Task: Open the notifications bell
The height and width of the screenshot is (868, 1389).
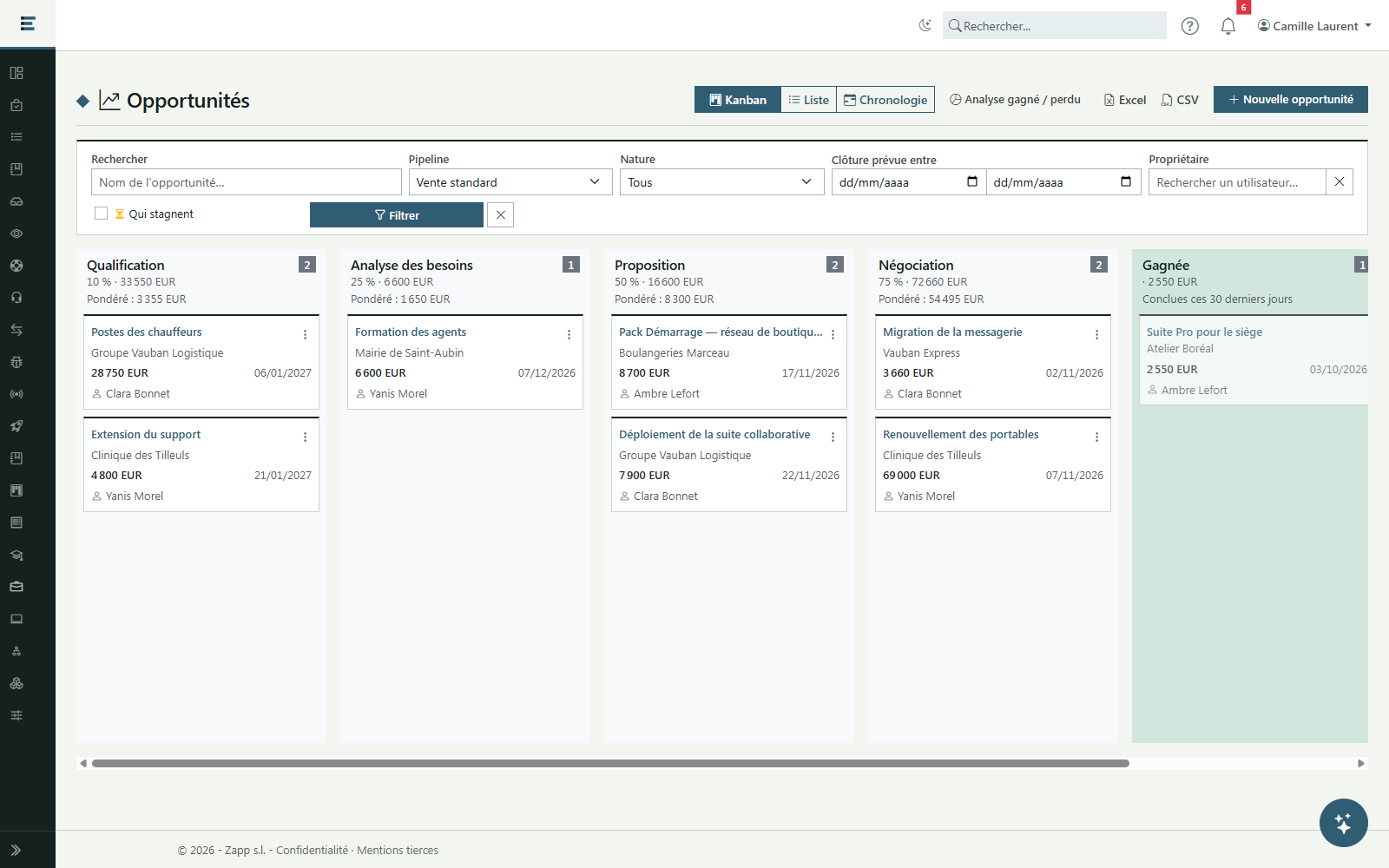Action: 1228,26
